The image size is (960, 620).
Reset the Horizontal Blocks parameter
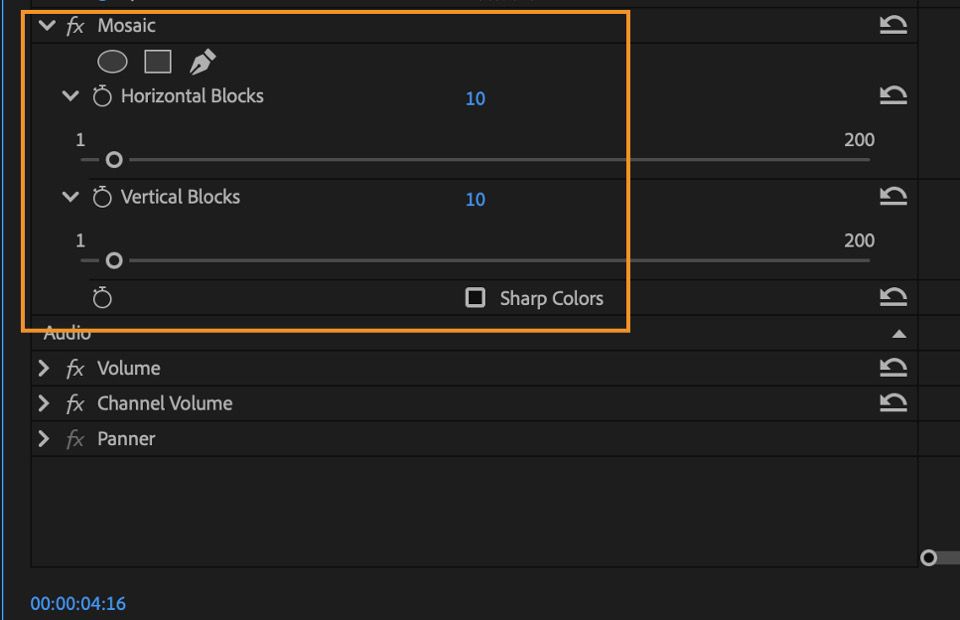[x=893, y=95]
